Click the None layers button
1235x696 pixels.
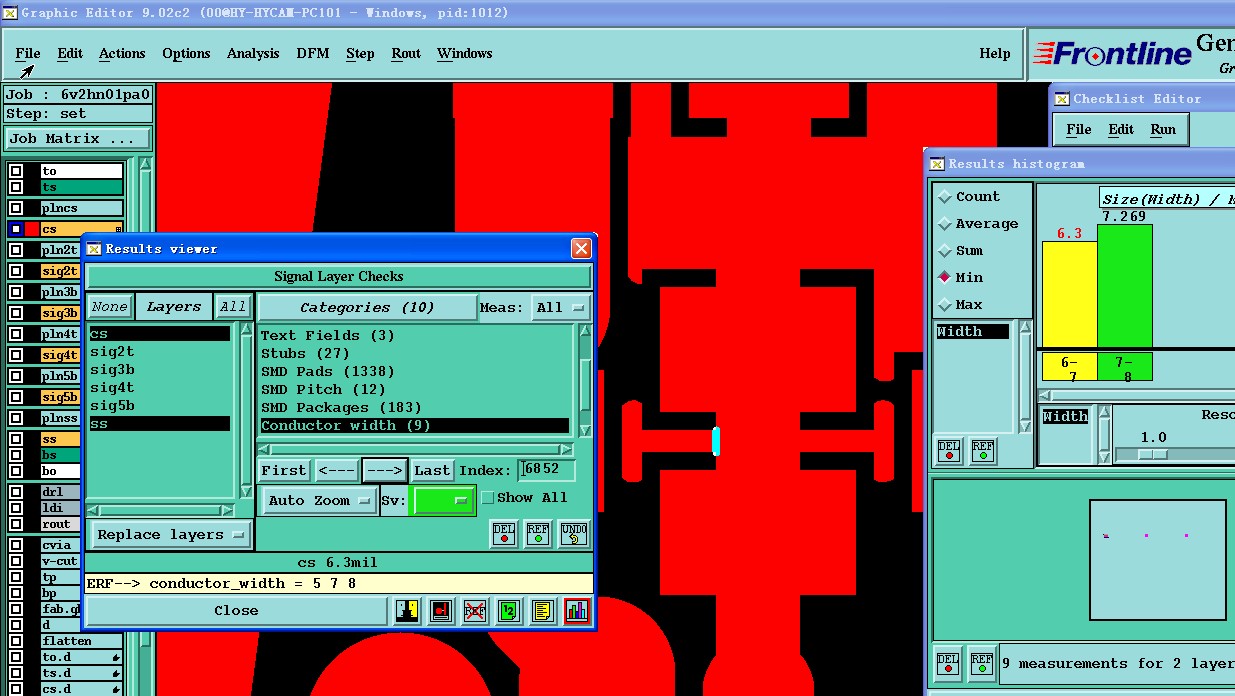pyautogui.click(x=109, y=307)
